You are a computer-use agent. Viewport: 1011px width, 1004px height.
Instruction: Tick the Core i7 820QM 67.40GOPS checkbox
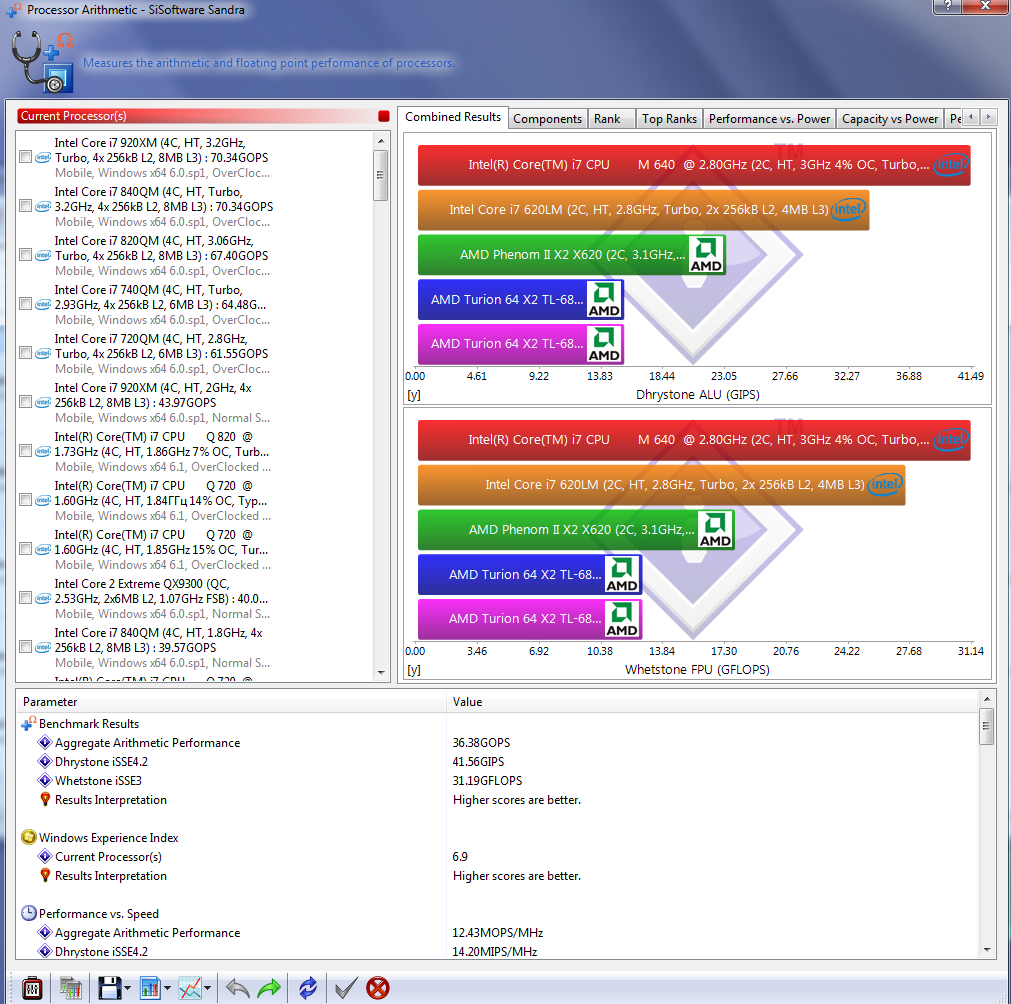coord(25,255)
